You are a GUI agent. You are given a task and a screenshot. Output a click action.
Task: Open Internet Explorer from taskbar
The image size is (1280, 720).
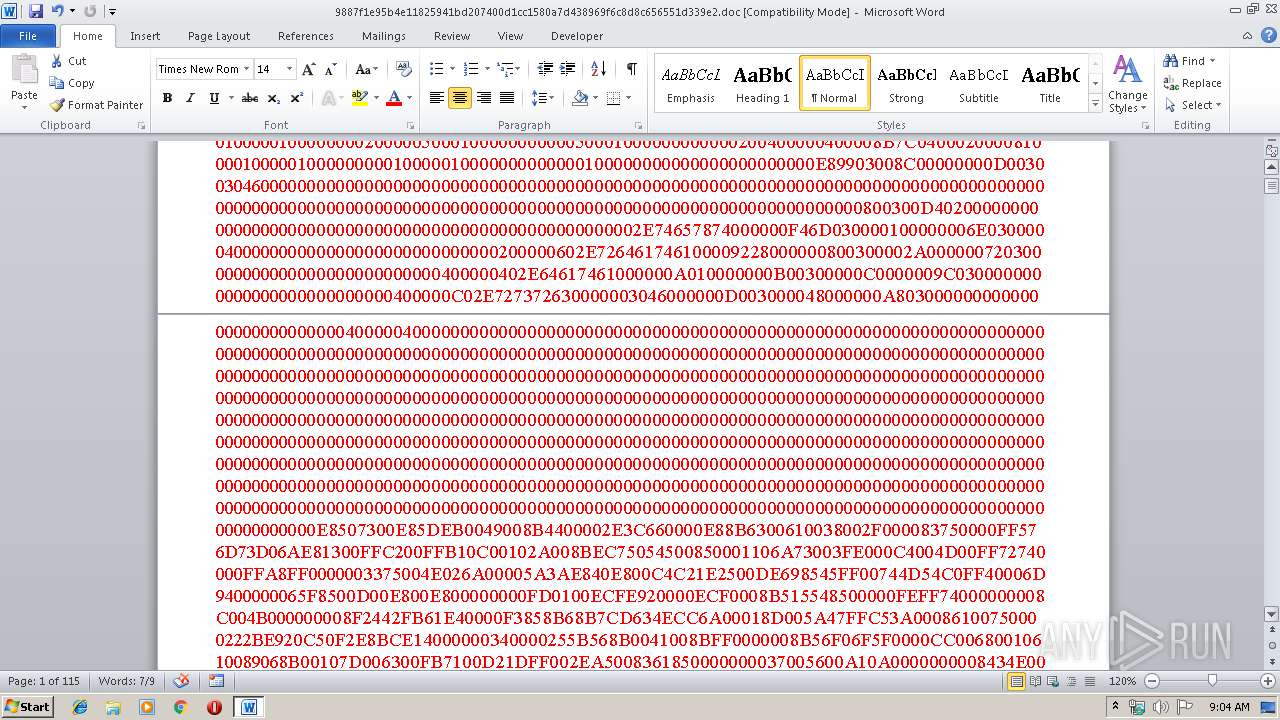coord(80,707)
